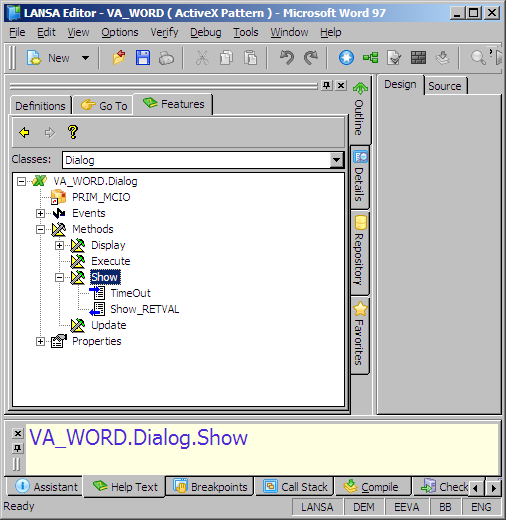The image size is (506, 520).
Task: Open the Compile tab
Action: point(373,487)
